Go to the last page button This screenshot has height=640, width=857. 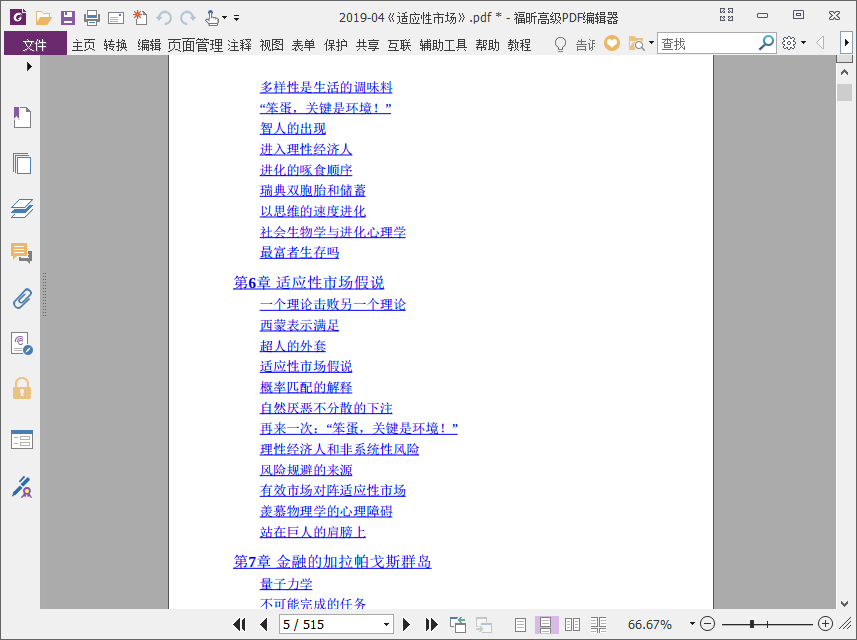(x=432, y=624)
